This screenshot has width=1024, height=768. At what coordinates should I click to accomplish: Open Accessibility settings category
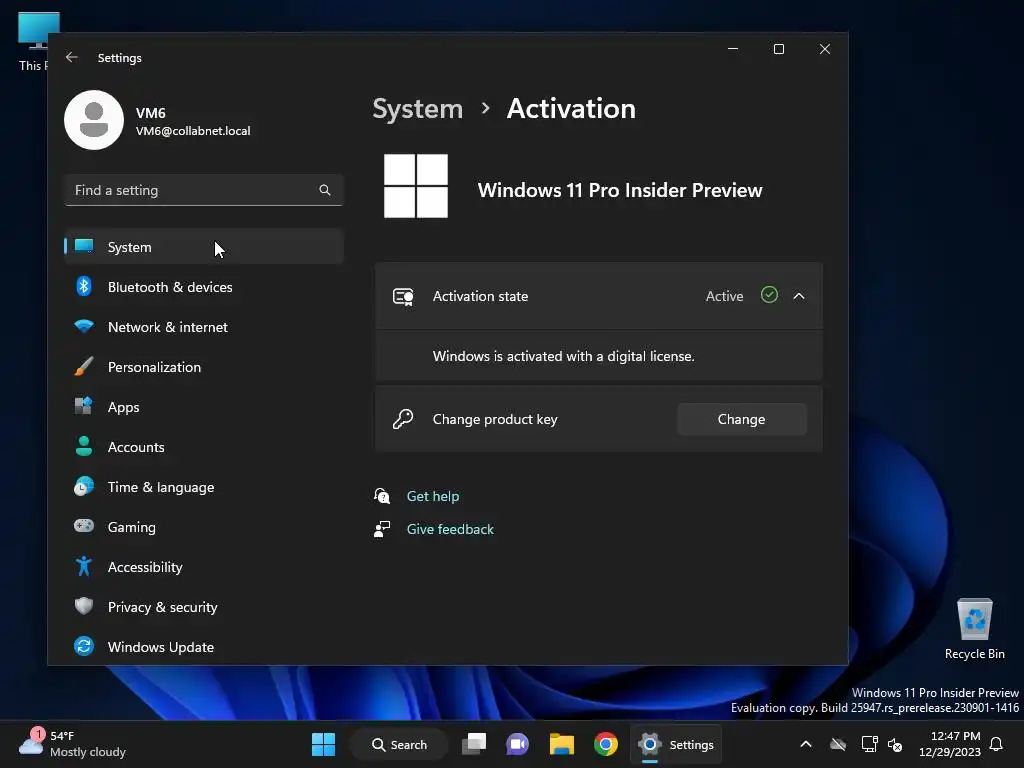point(204,567)
